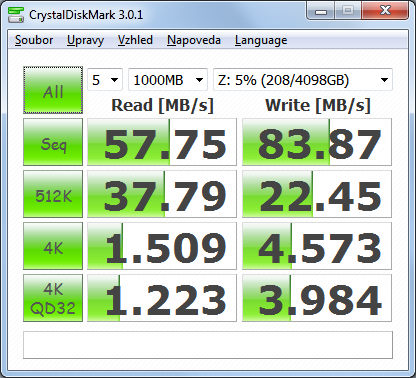This screenshot has height=378, width=416.
Task: Open the Napoveda menu
Action: 194,40
